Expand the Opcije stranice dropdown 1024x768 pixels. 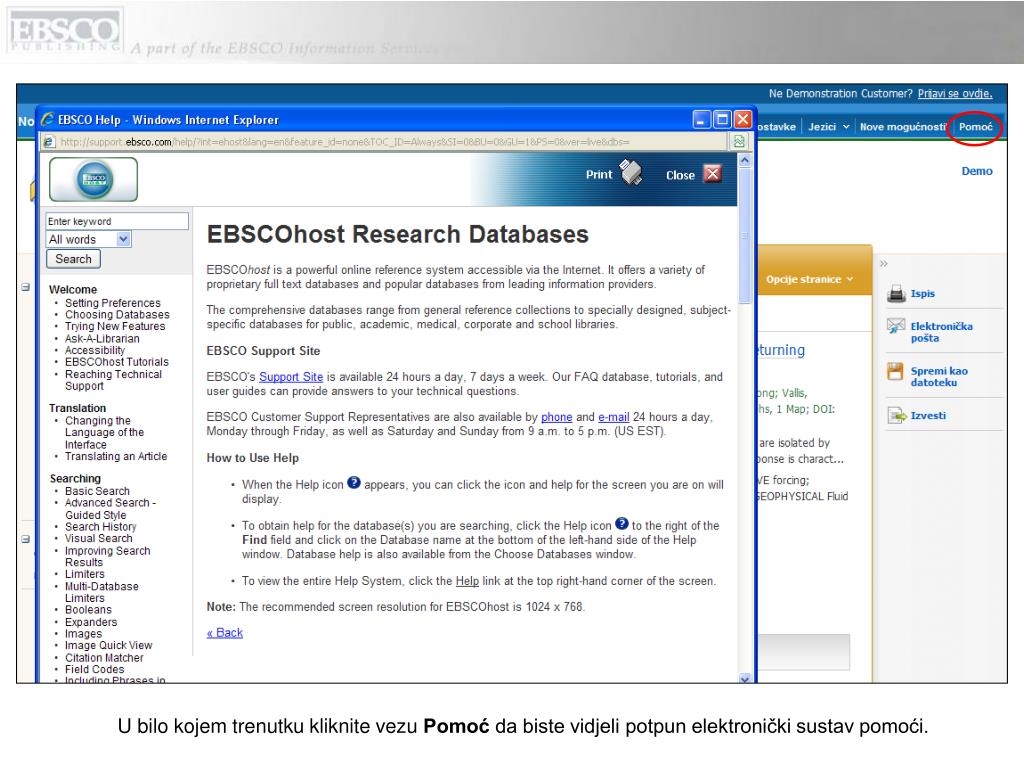[x=810, y=279]
